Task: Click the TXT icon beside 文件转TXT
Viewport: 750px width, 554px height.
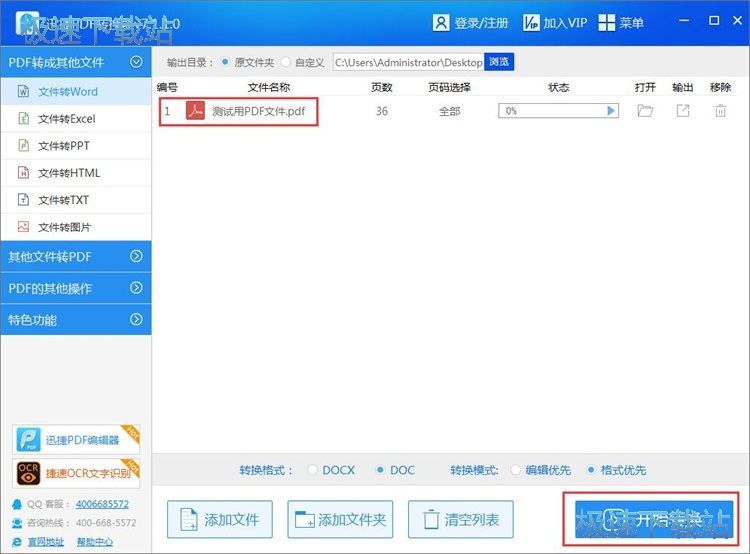Action: [x=23, y=199]
